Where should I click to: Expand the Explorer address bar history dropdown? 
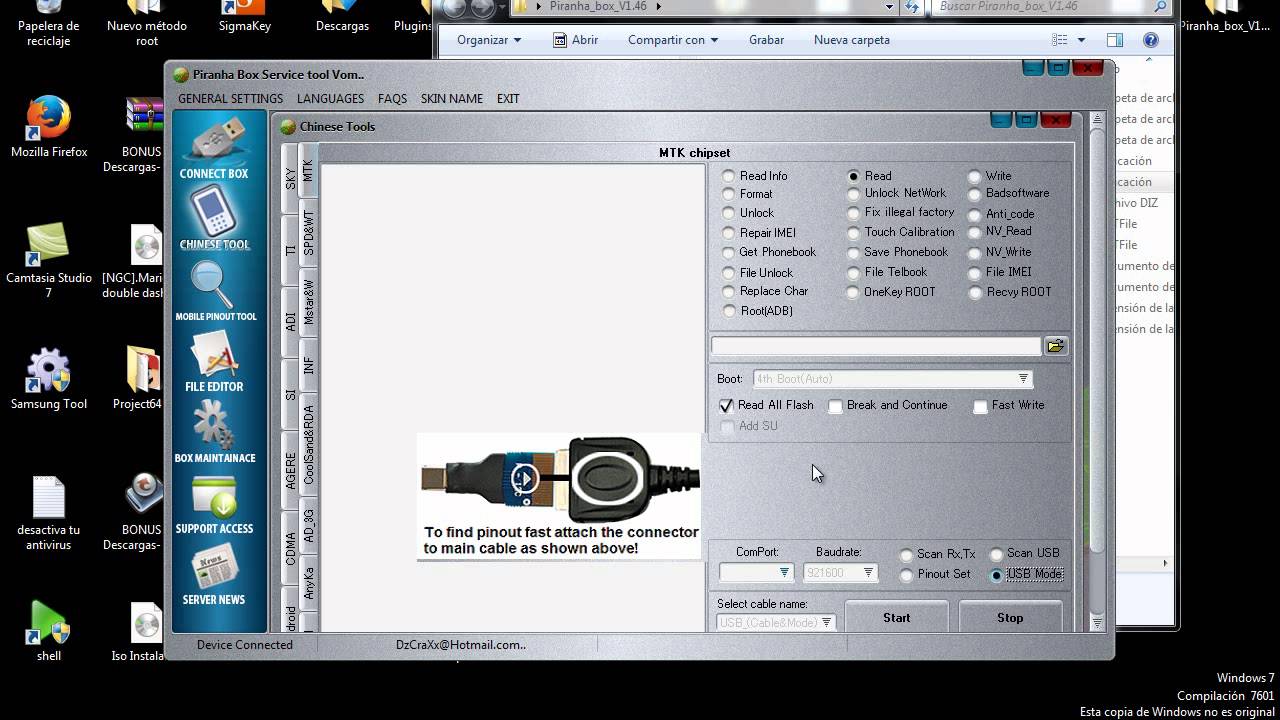click(890, 7)
